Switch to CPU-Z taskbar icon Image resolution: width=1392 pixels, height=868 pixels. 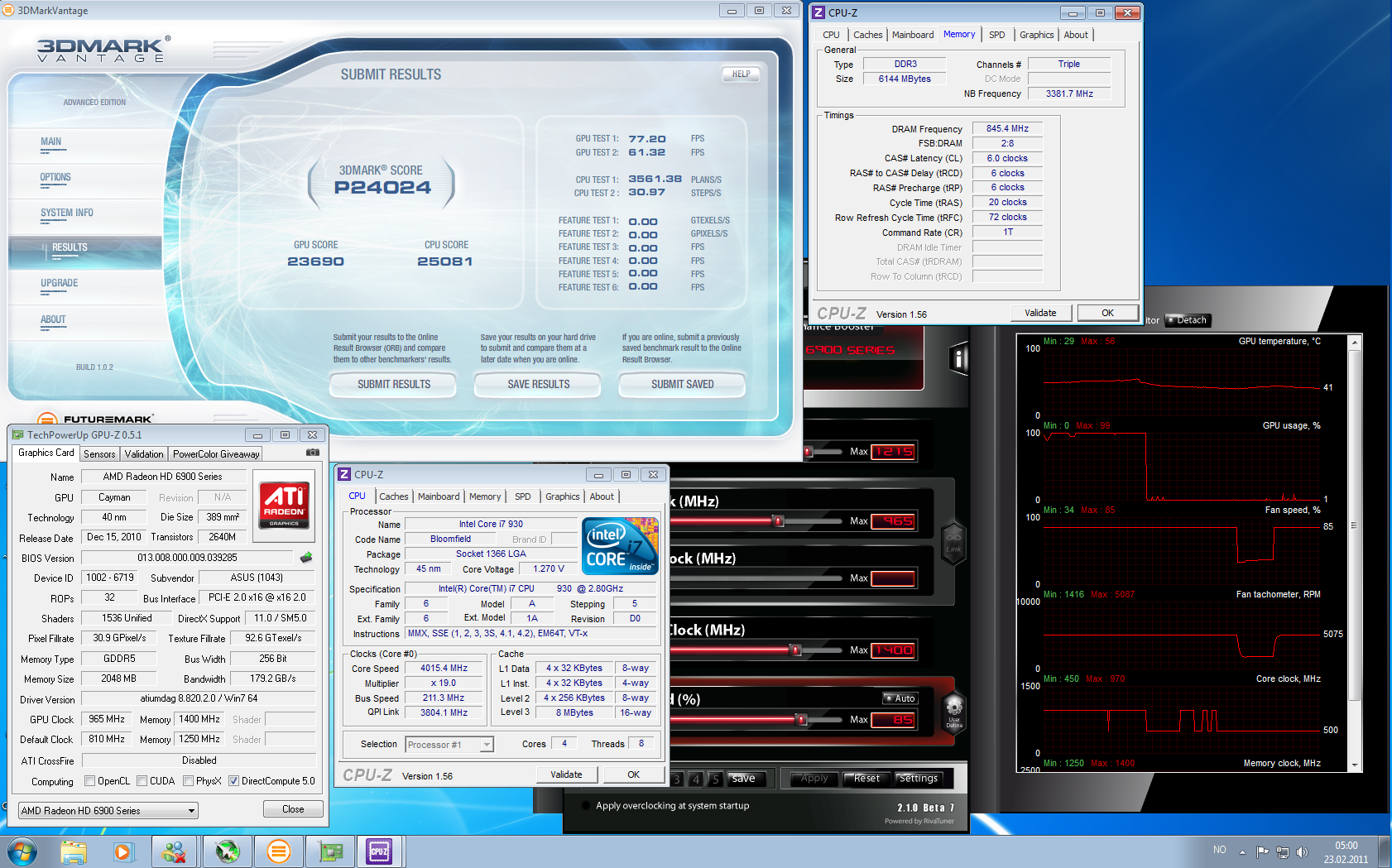[379, 851]
